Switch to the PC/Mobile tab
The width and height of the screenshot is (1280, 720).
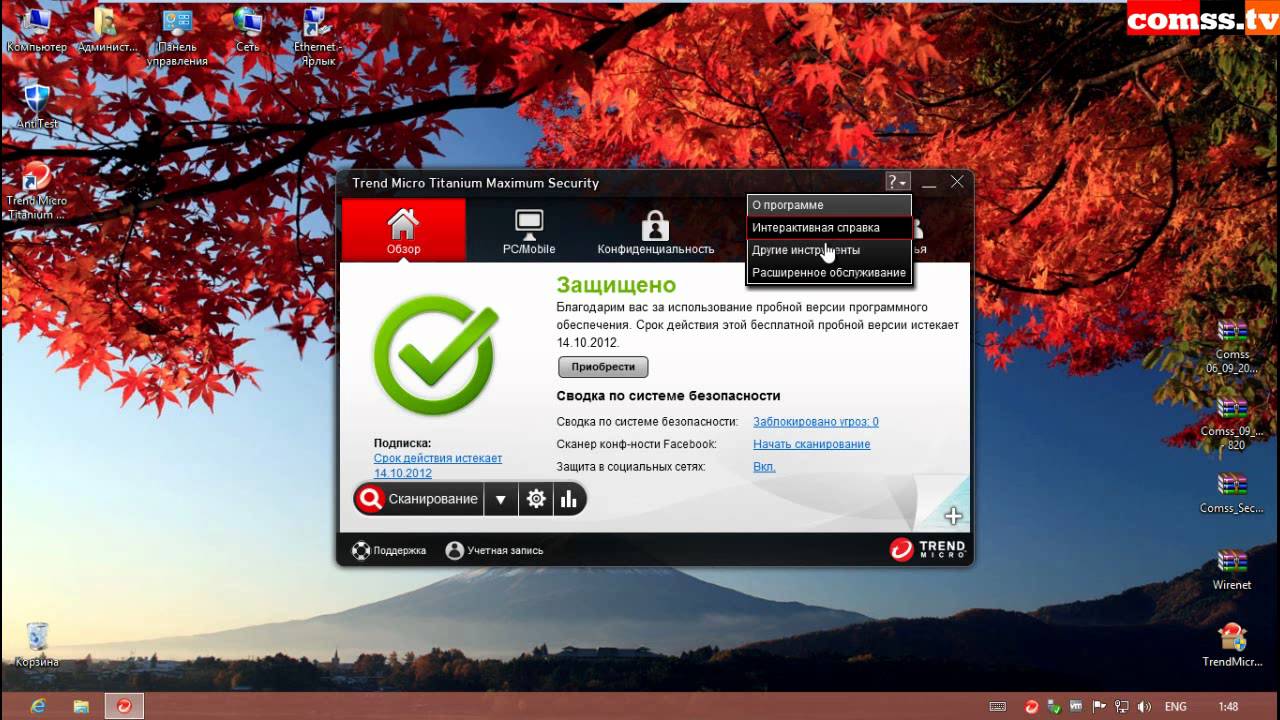[x=528, y=231]
